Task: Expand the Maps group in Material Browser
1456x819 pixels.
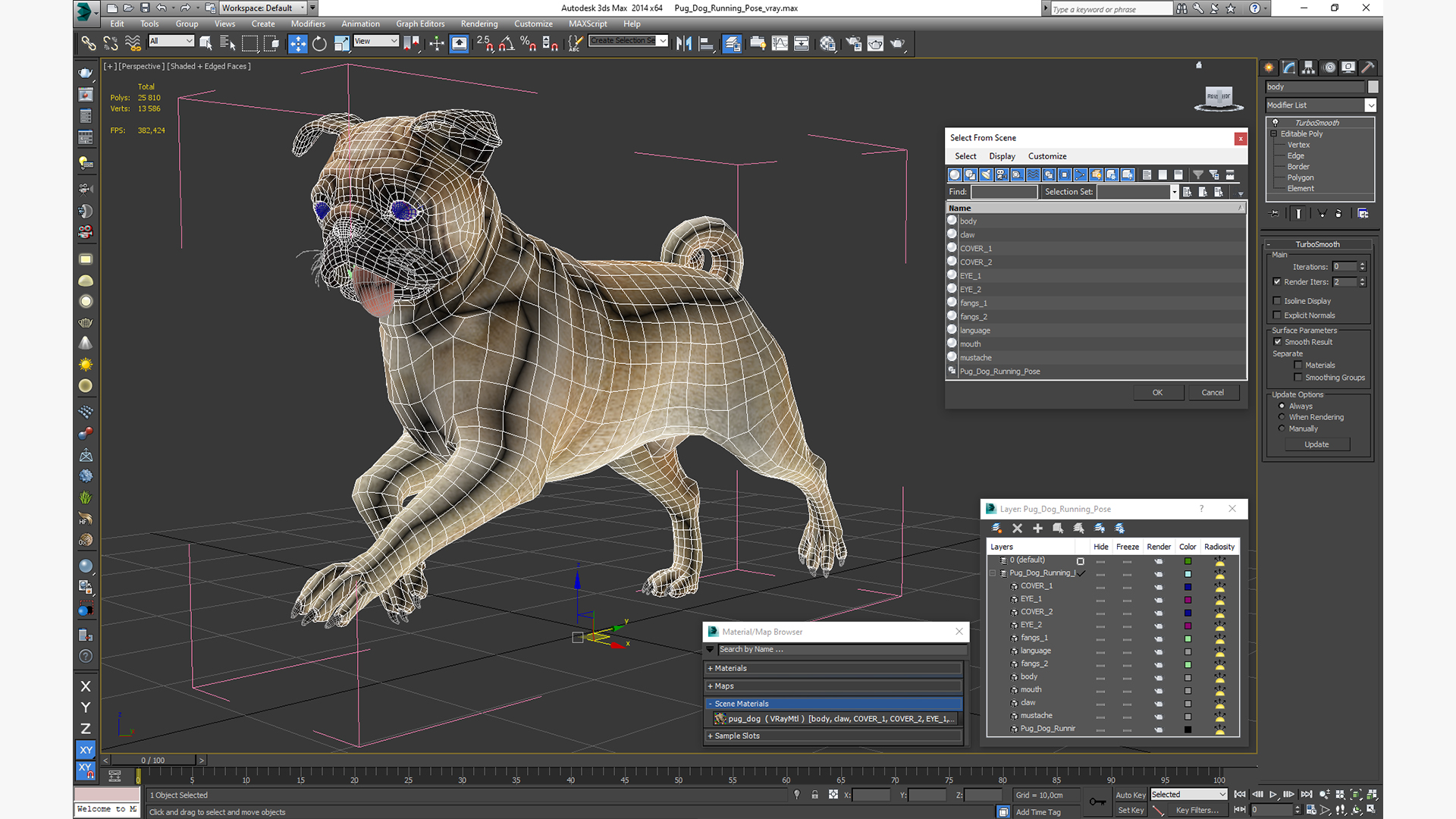Action: pos(833,686)
